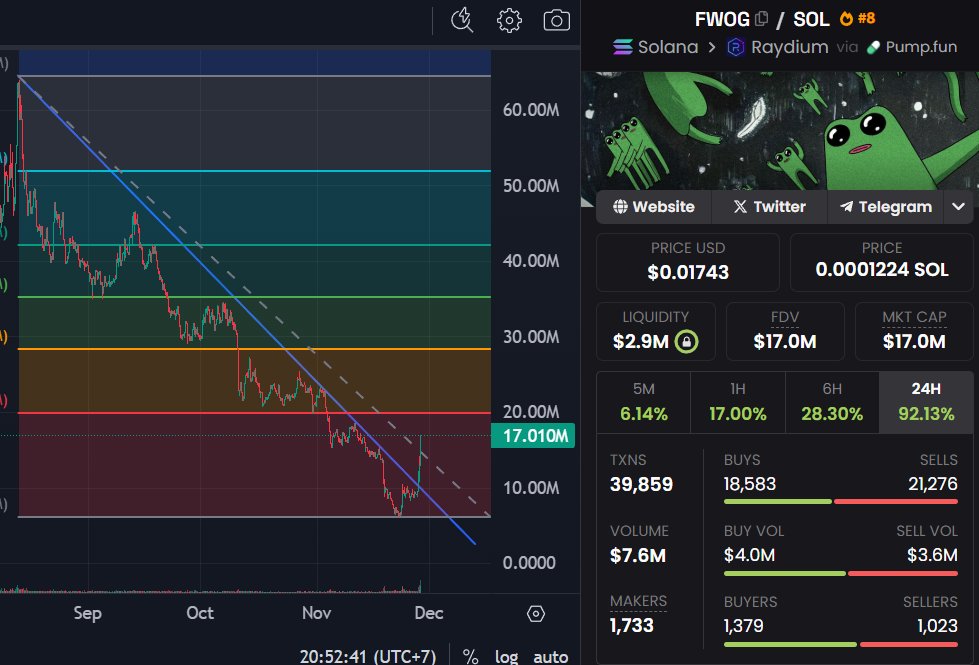Click the globe icon on Website button
This screenshot has width=979, height=665.
620,207
